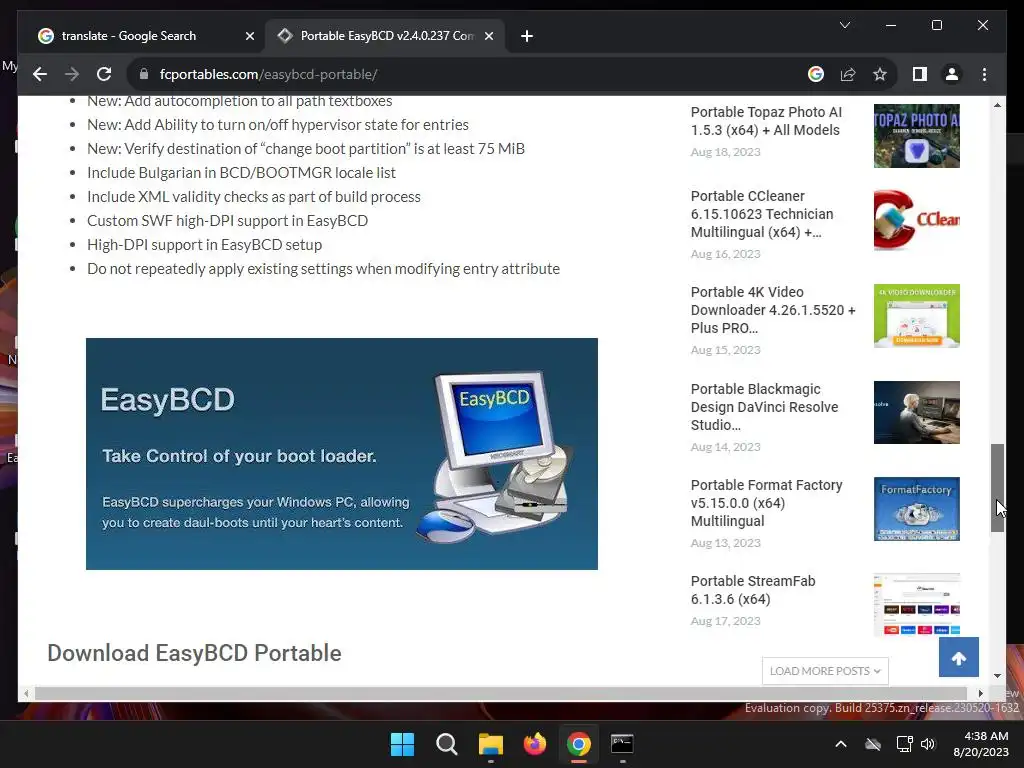
Task: Open the Chrome profile menu
Action: click(x=952, y=74)
